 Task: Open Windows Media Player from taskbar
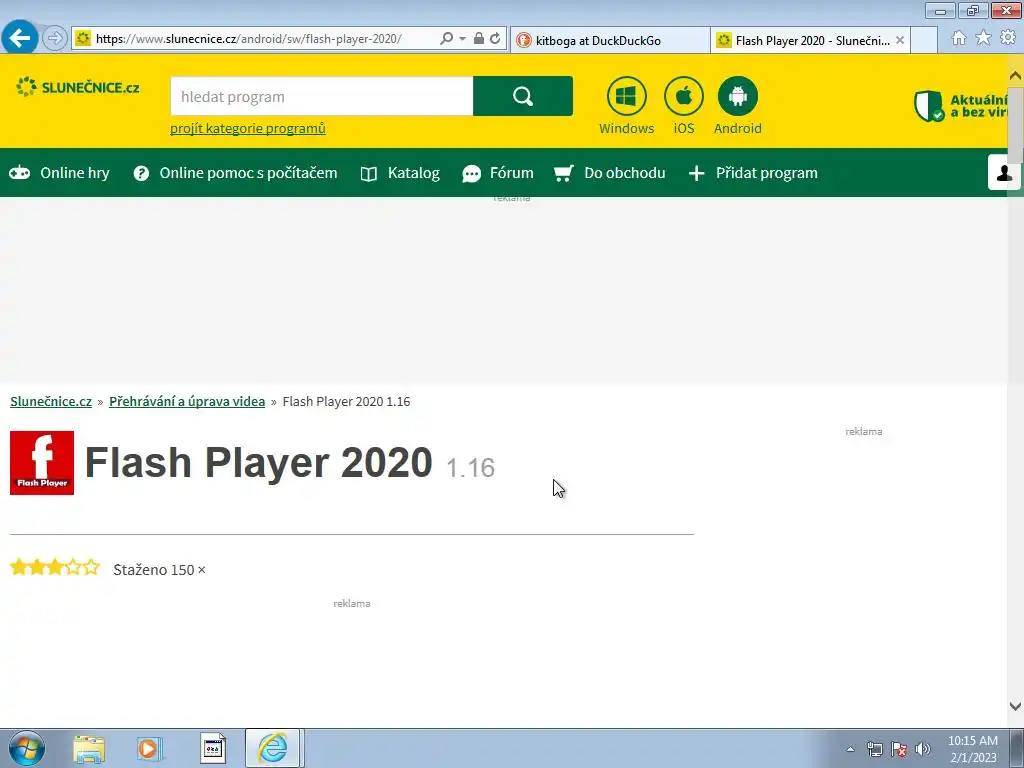pos(150,749)
